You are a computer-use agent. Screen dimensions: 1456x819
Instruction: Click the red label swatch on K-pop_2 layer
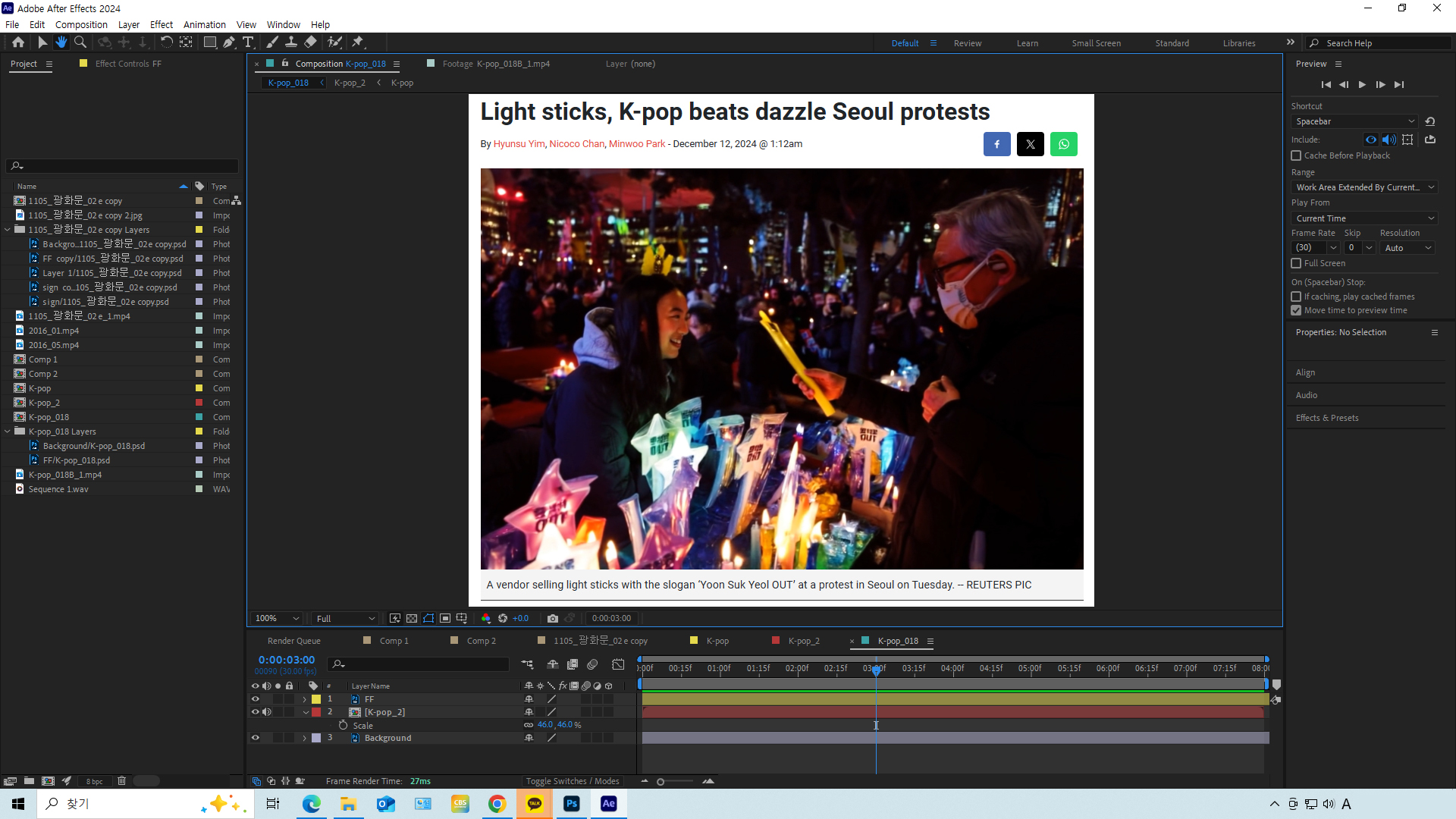(x=316, y=712)
